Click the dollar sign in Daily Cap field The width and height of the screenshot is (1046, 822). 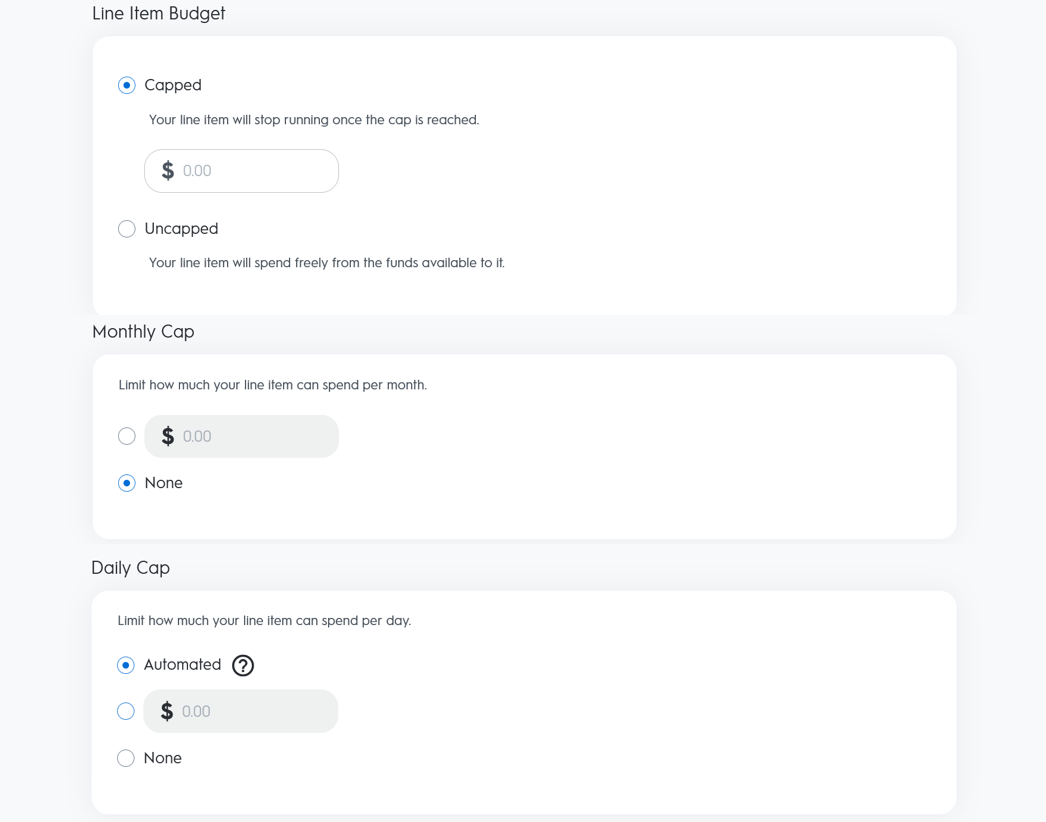point(167,712)
